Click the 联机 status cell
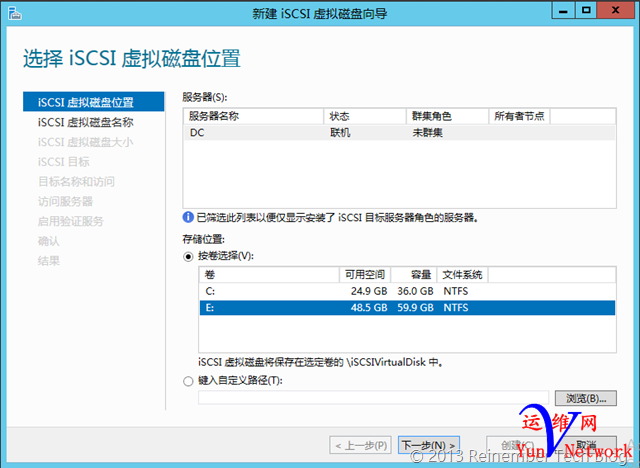This screenshot has height=468, width=640. coord(340,133)
